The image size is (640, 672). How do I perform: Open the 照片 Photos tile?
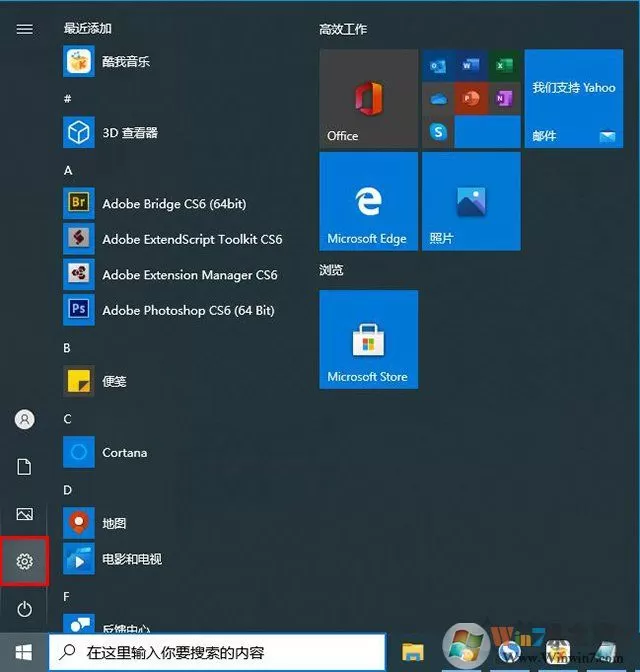(472, 201)
